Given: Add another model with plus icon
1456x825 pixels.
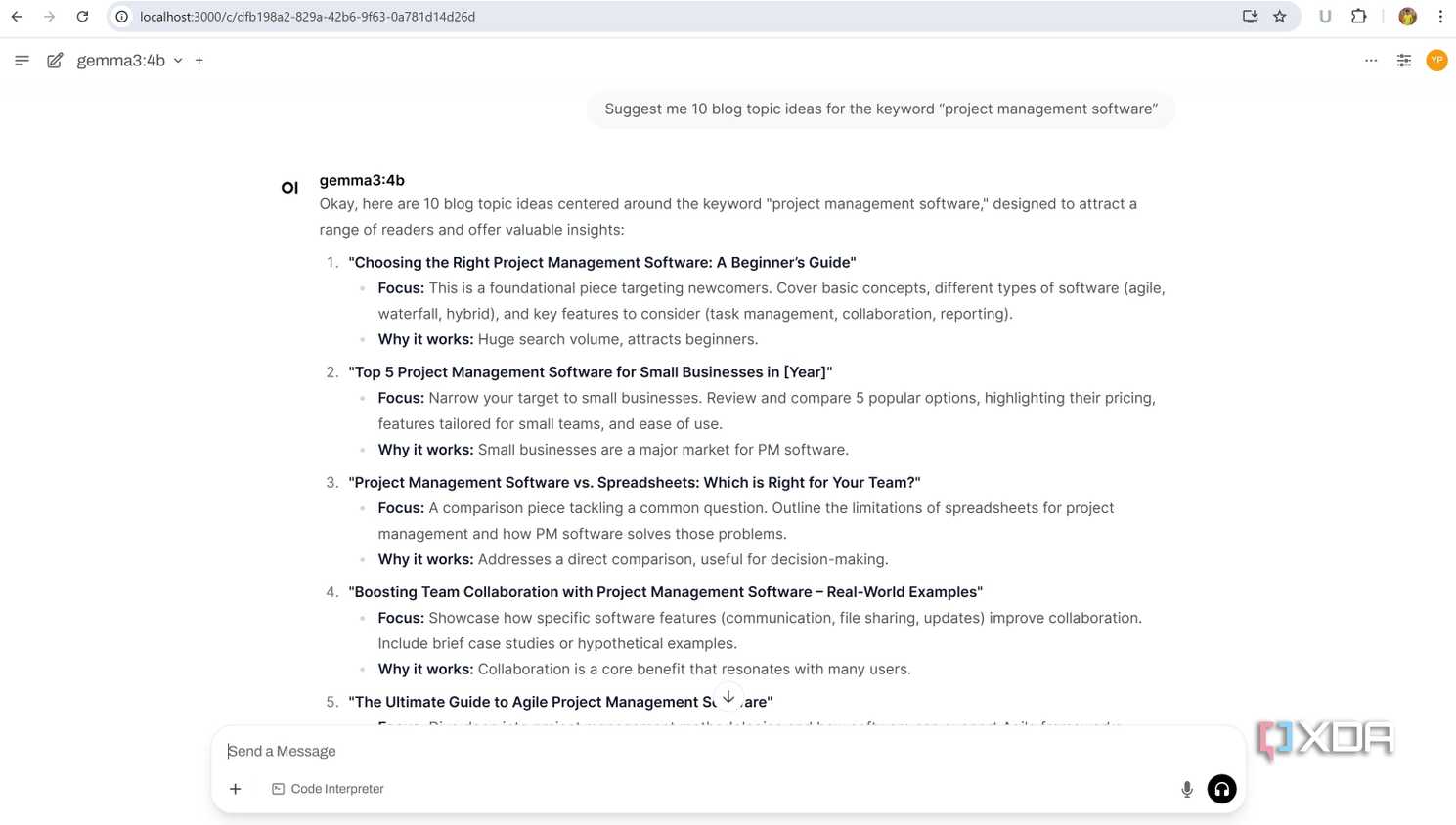Looking at the screenshot, I should point(199,61).
